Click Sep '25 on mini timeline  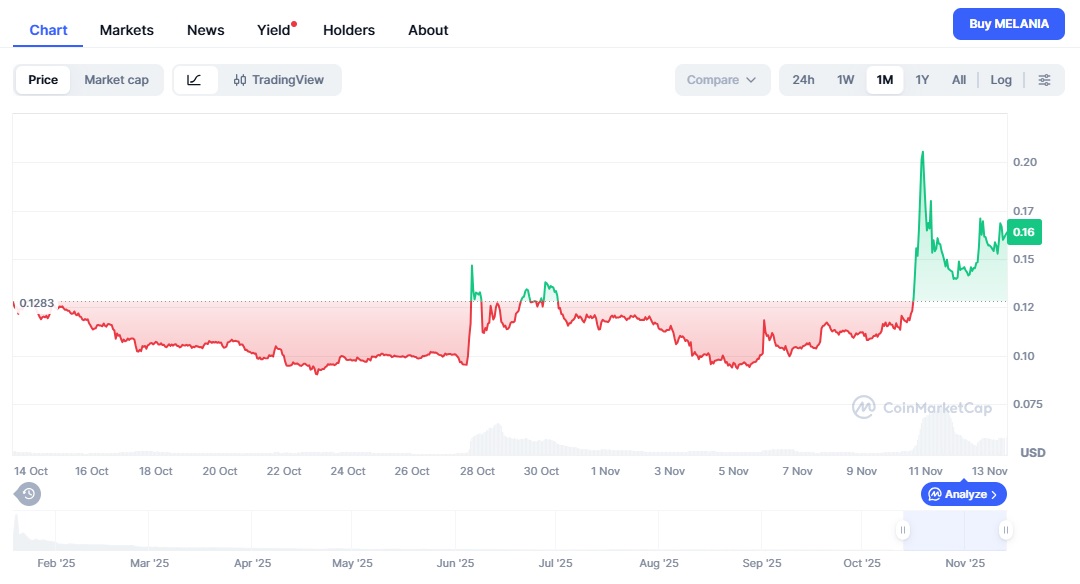pyautogui.click(x=762, y=563)
